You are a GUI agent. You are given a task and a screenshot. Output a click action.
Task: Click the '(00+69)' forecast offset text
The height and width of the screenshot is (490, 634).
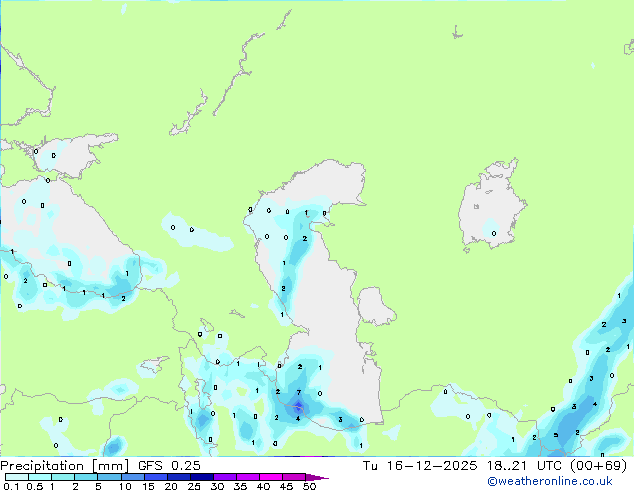[598, 466]
